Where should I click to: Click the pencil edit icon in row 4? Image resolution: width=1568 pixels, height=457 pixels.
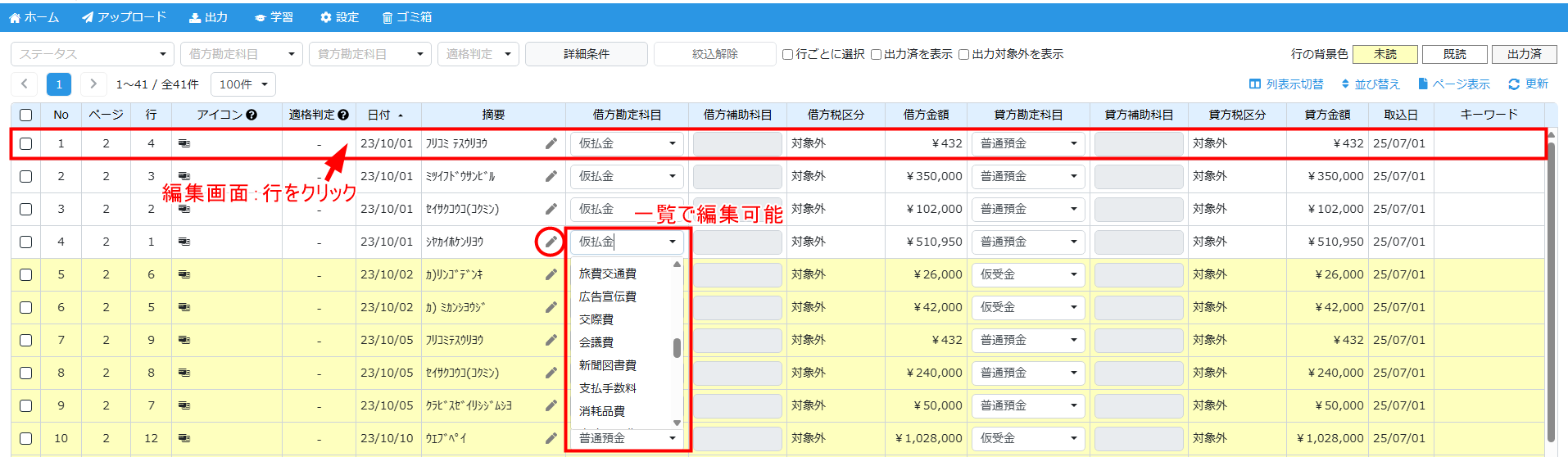551,242
